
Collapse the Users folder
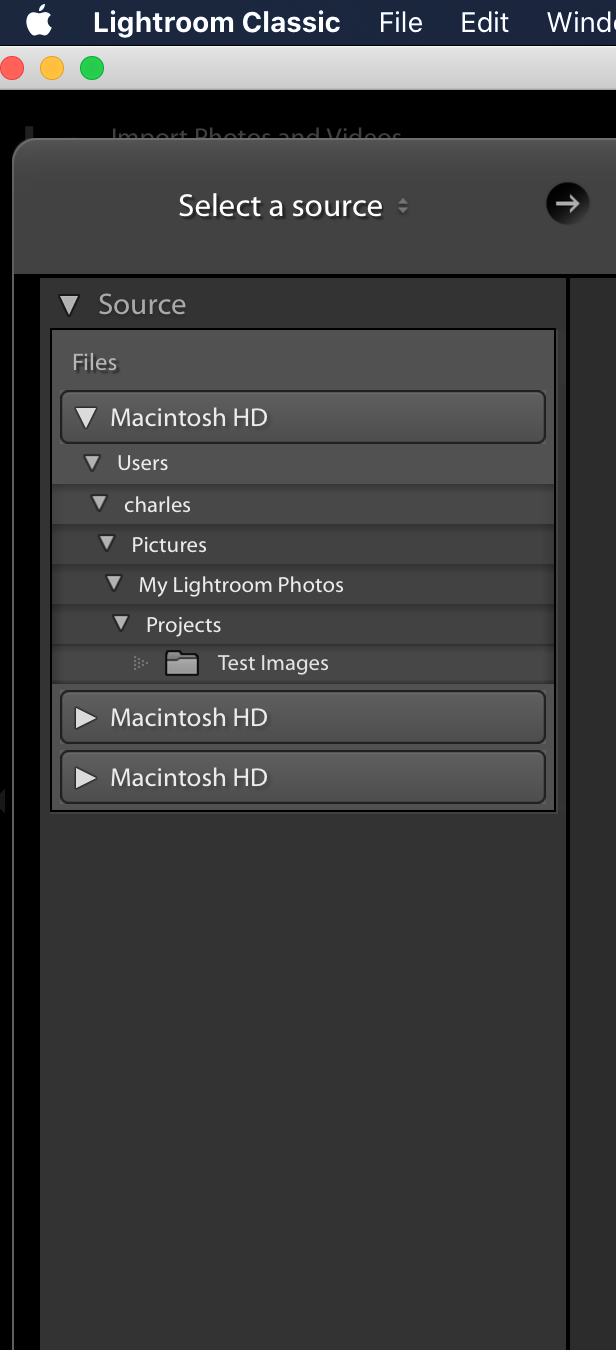point(92,462)
